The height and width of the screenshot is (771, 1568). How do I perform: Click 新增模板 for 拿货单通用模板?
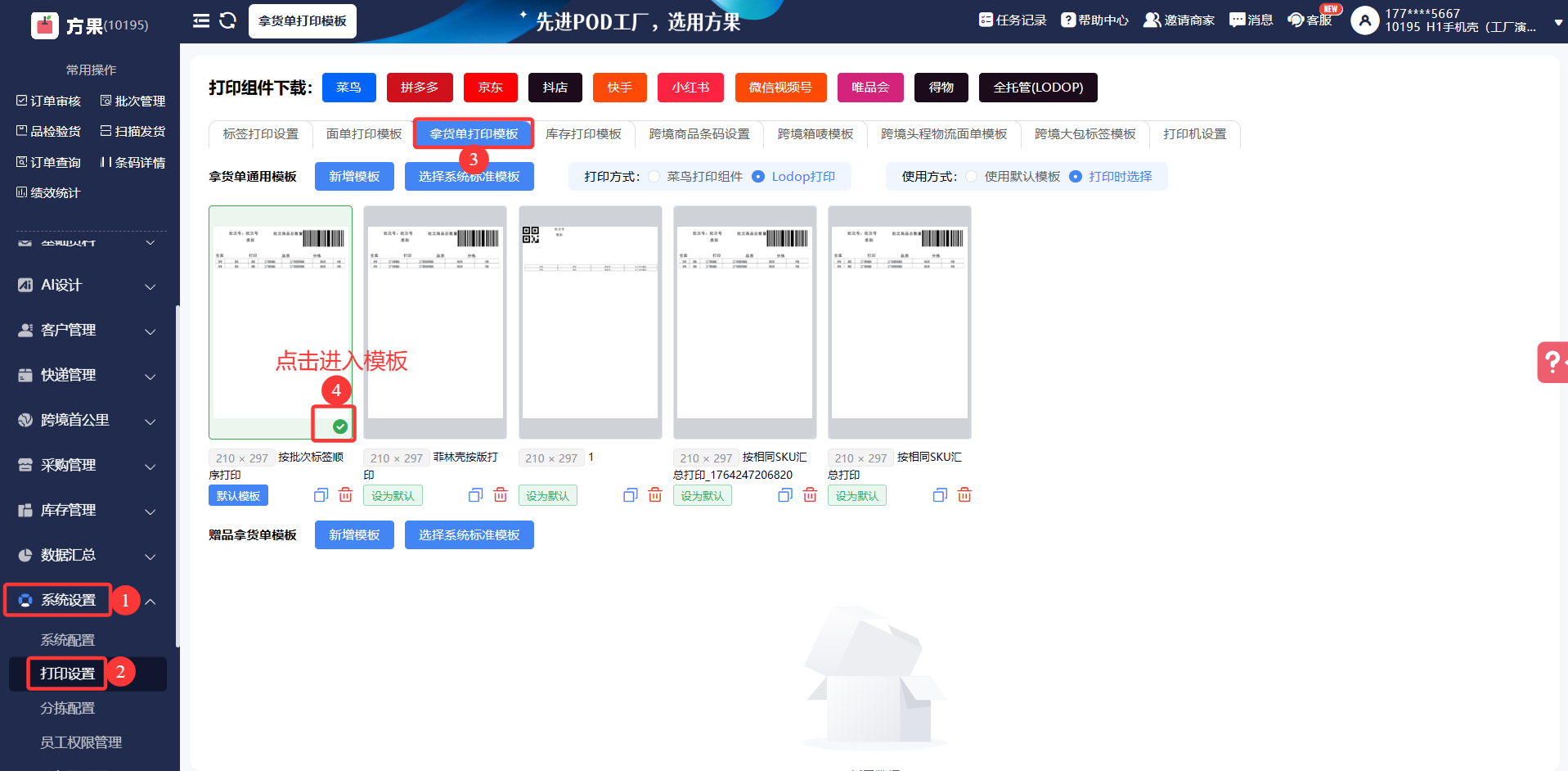click(x=354, y=177)
